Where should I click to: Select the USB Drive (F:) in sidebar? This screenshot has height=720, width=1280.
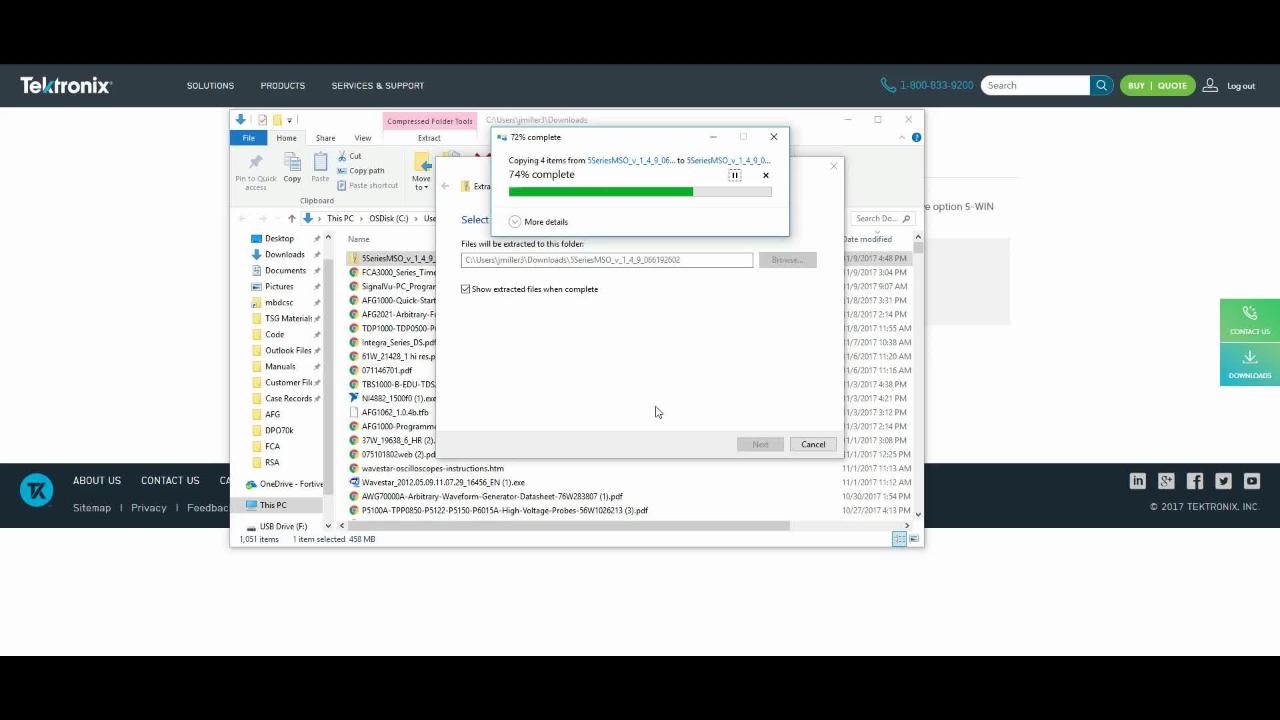click(283, 526)
